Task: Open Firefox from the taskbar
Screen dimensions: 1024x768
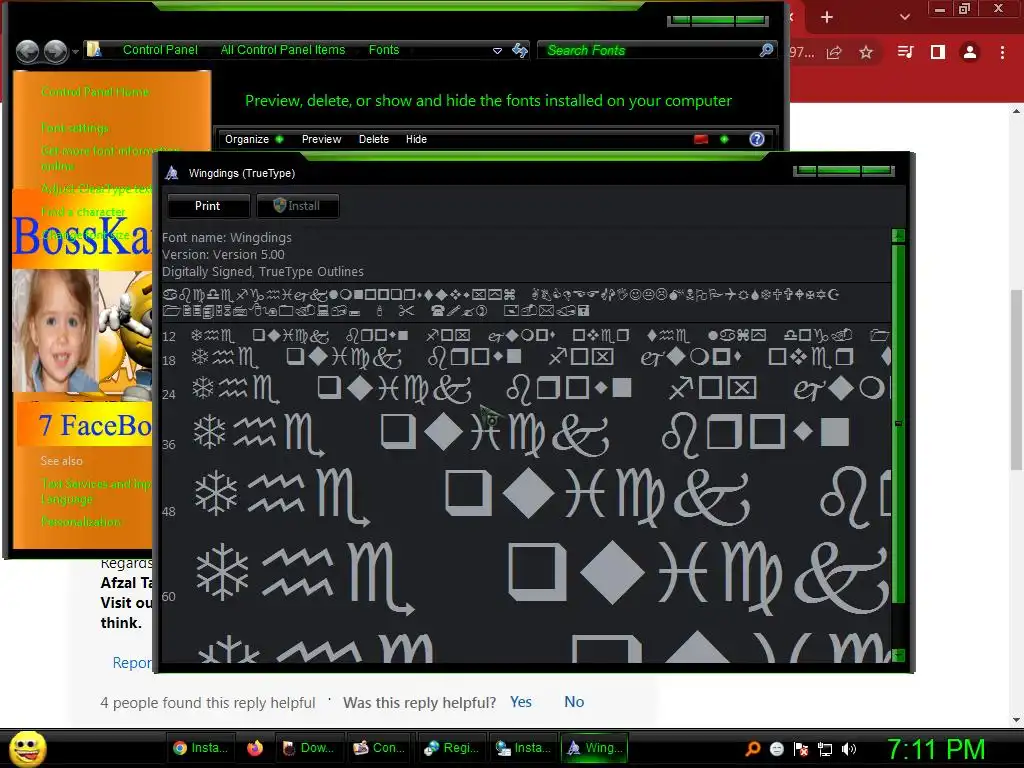Action: point(255,748)
